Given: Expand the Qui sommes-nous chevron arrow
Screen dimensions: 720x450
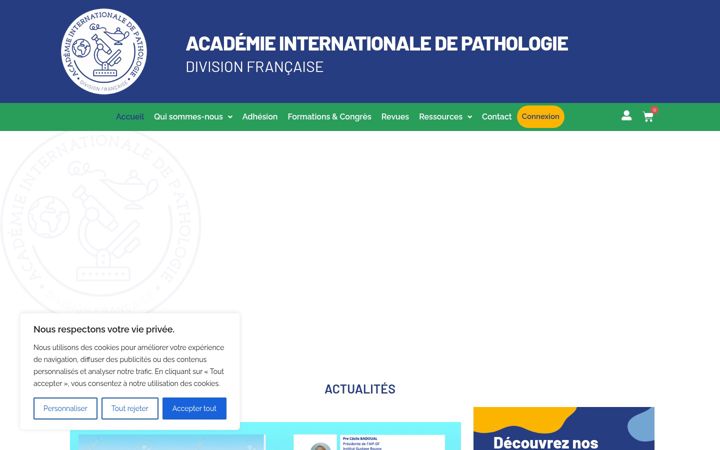Looking at the screenshot, I should pyautogui.click(x=230, y=117).
